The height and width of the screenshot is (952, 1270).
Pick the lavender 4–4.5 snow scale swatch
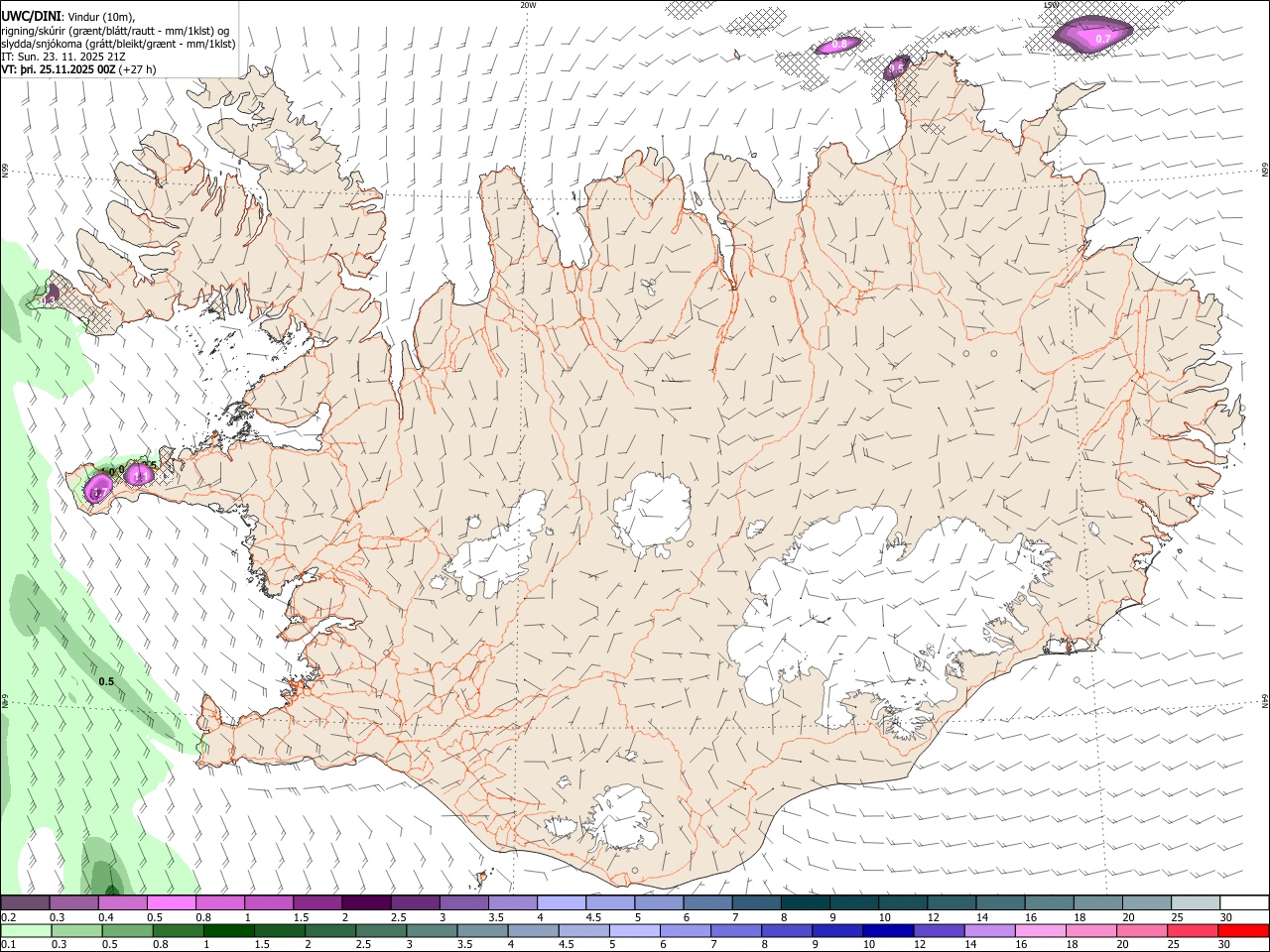(x=562, y=902)
